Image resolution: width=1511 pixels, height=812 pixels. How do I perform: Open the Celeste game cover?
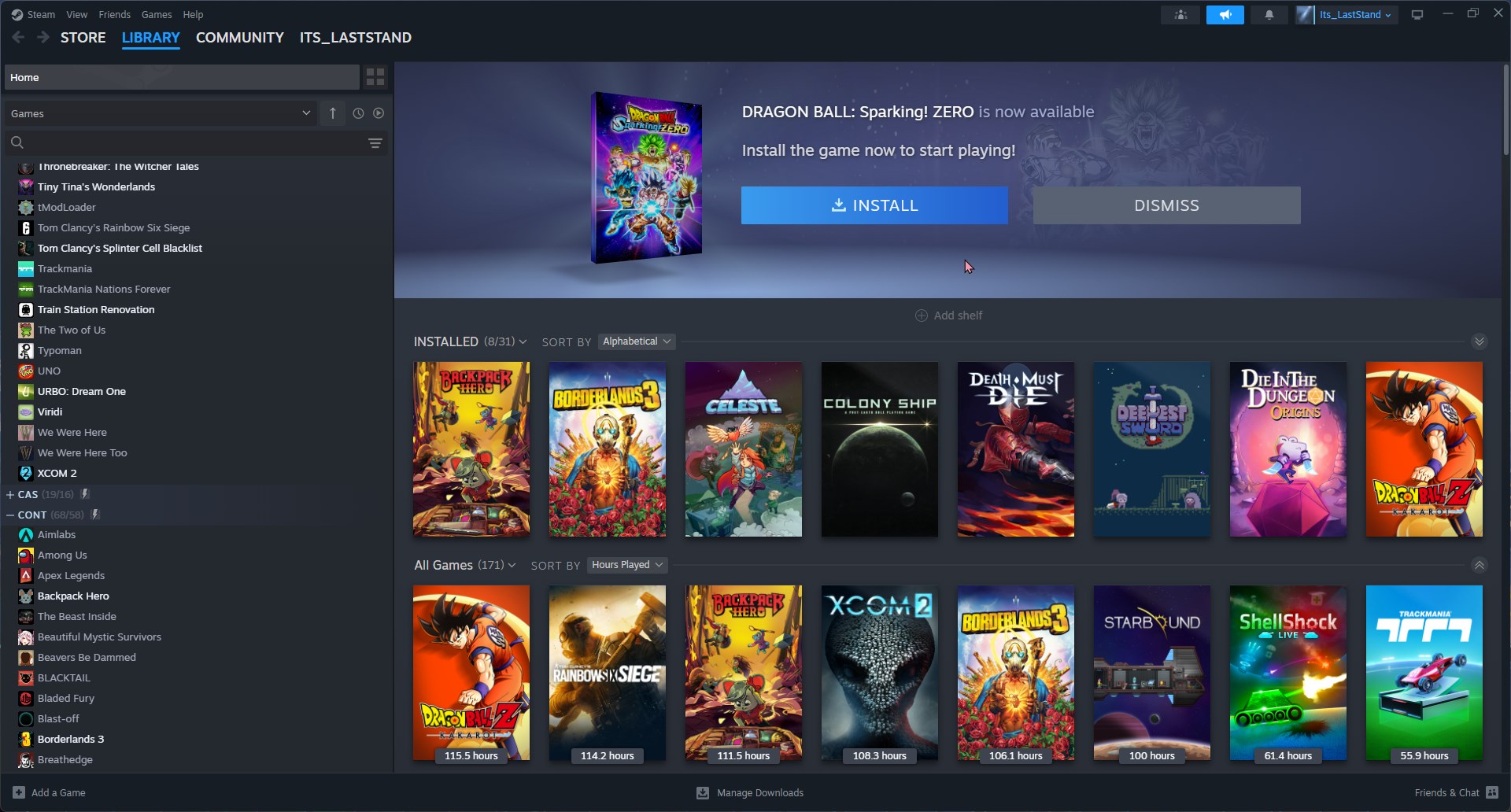pyautogui.click(x=744, y=449)
